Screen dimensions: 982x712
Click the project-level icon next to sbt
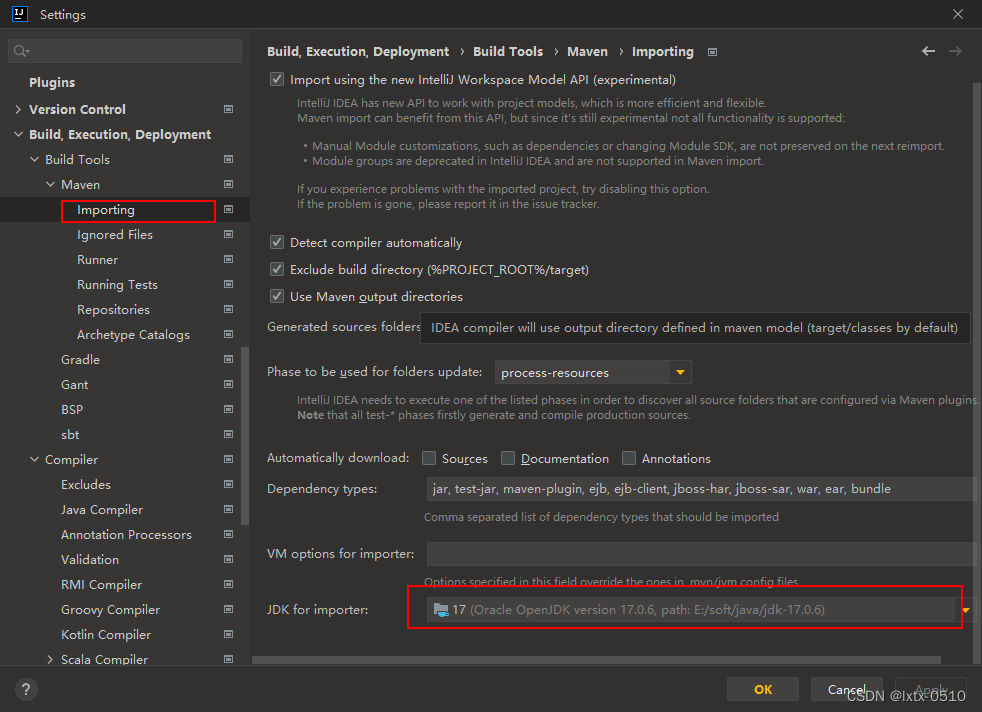[x=229, y=435]
